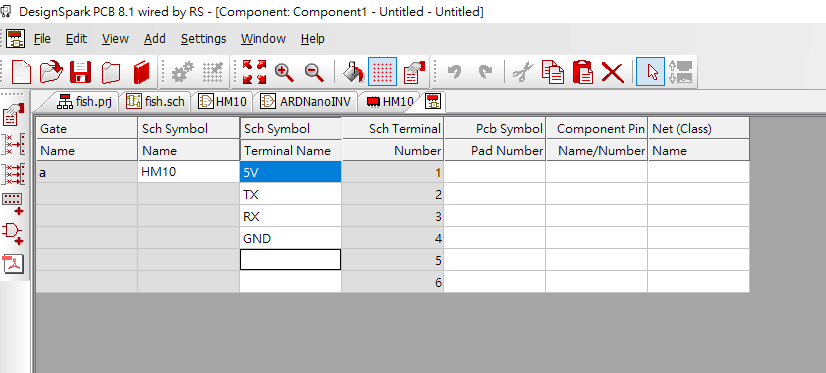Click the Zoom All red arrows icon
826x373 pixels.
(x=254, y=72)
